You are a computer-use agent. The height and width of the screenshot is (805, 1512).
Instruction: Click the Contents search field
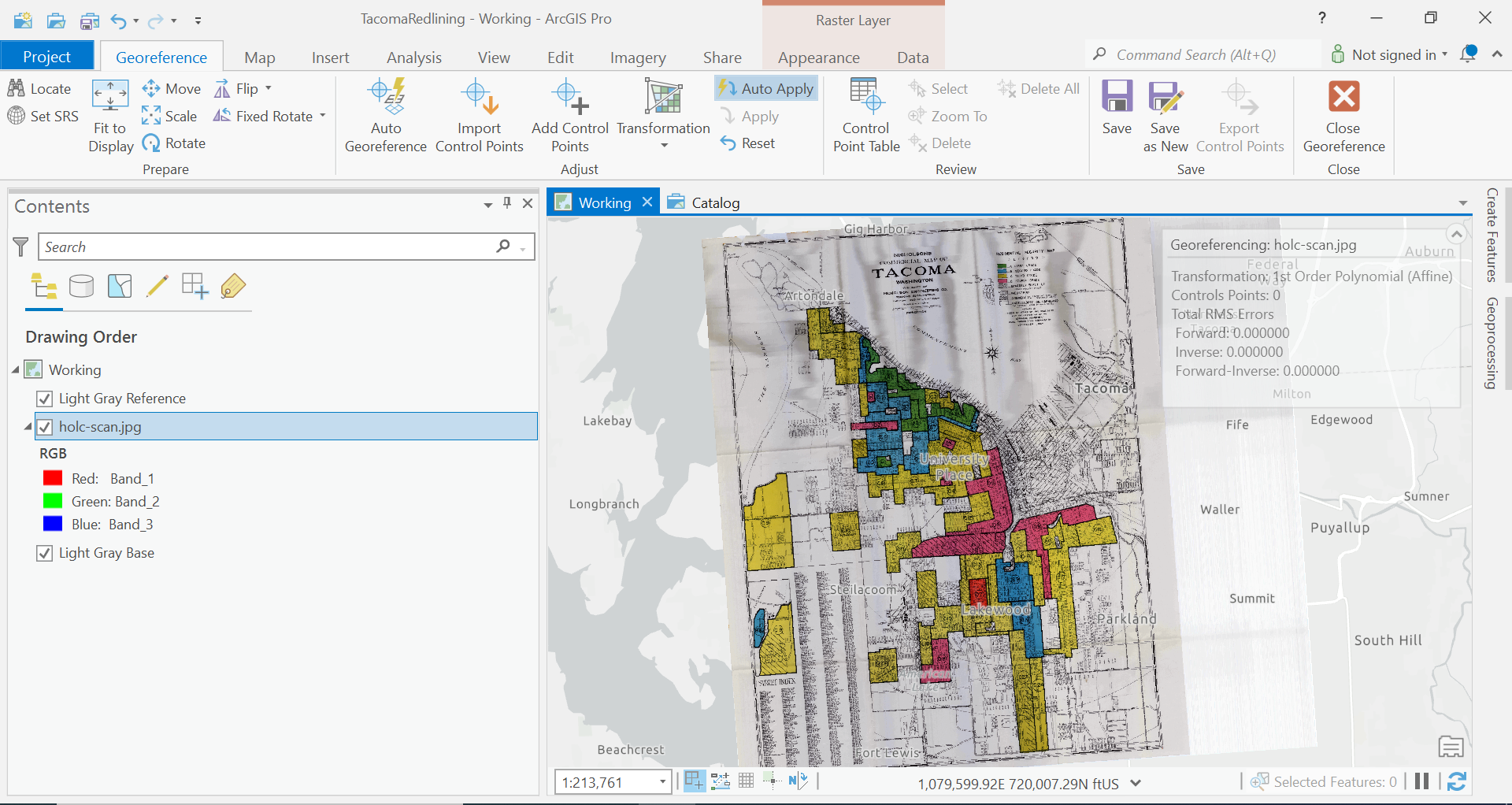(287, 247)
